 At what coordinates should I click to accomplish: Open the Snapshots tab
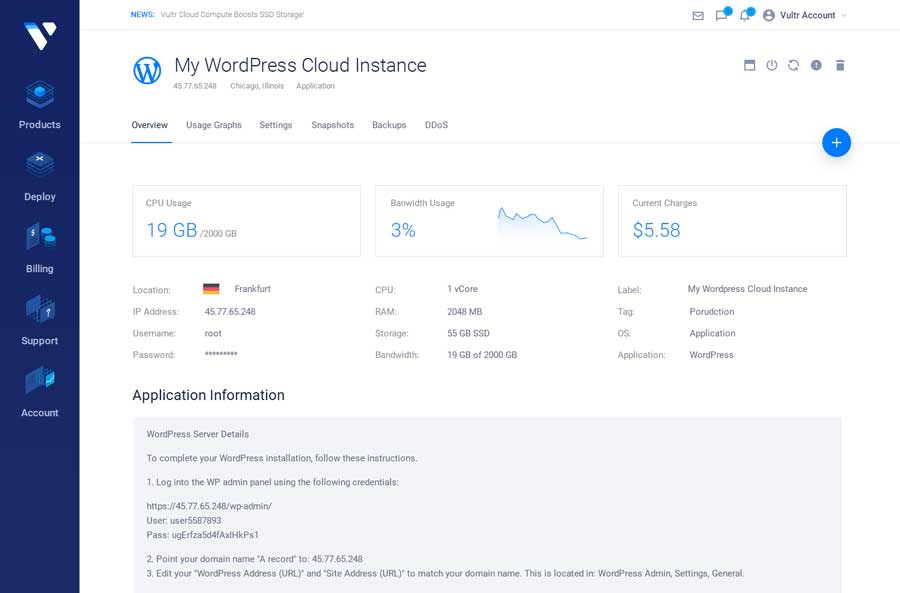[x=332, y=125]
